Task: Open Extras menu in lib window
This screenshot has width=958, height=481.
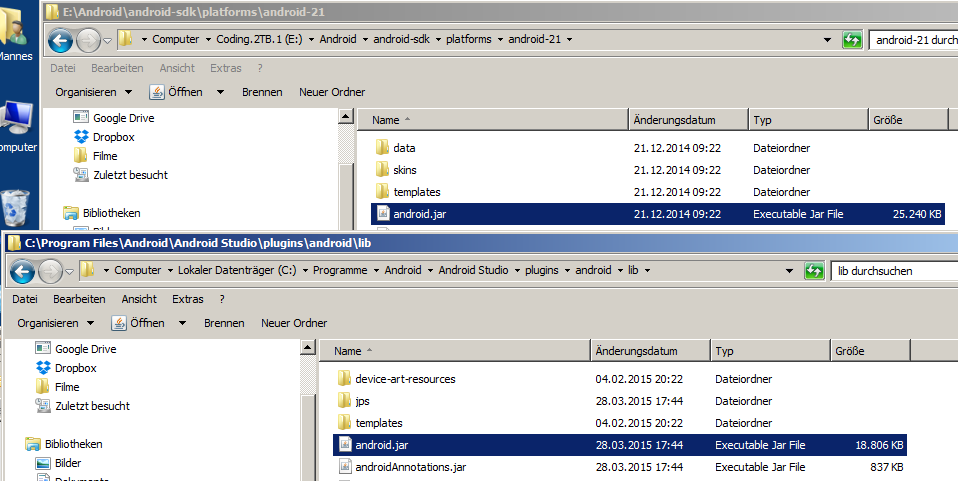Action: click(x=188, y=299)
